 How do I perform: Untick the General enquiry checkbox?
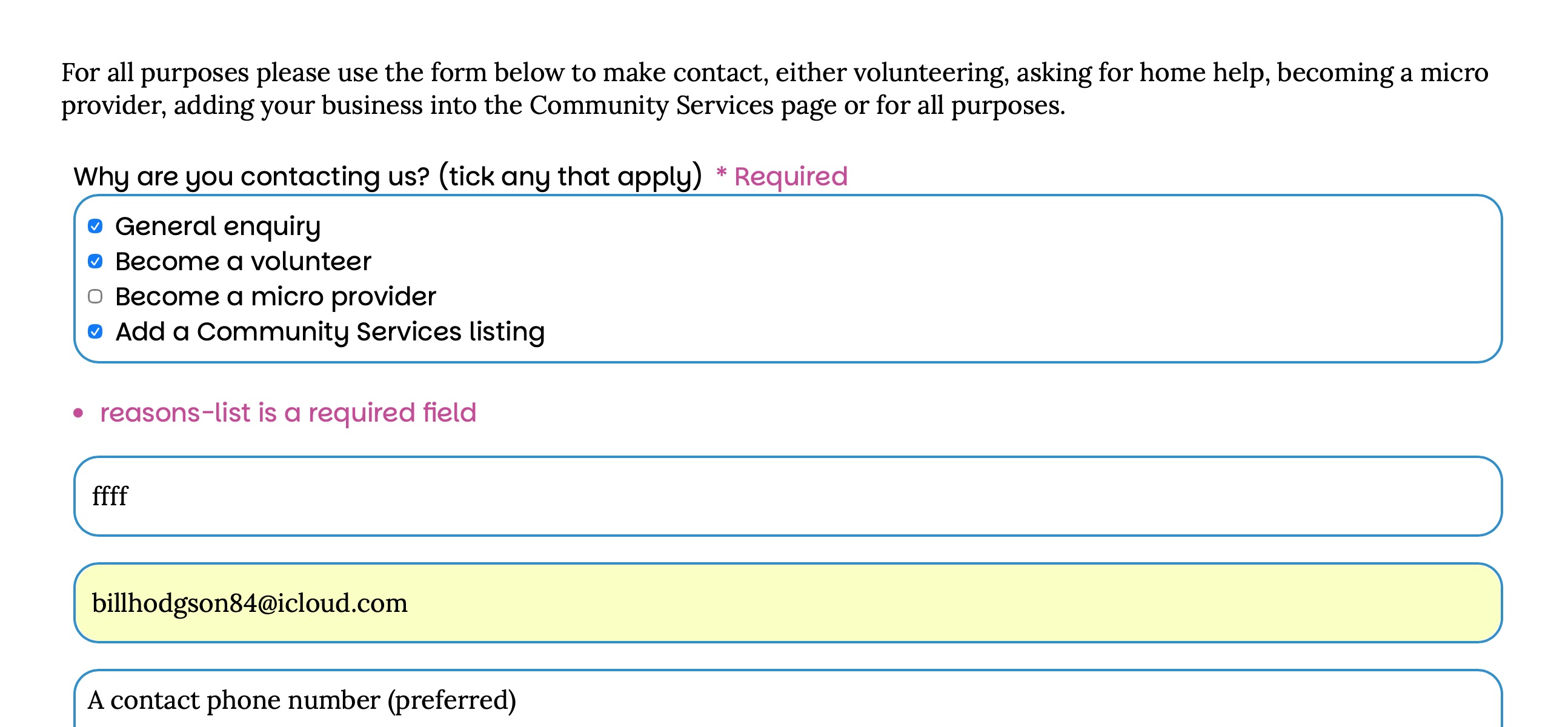95,227
